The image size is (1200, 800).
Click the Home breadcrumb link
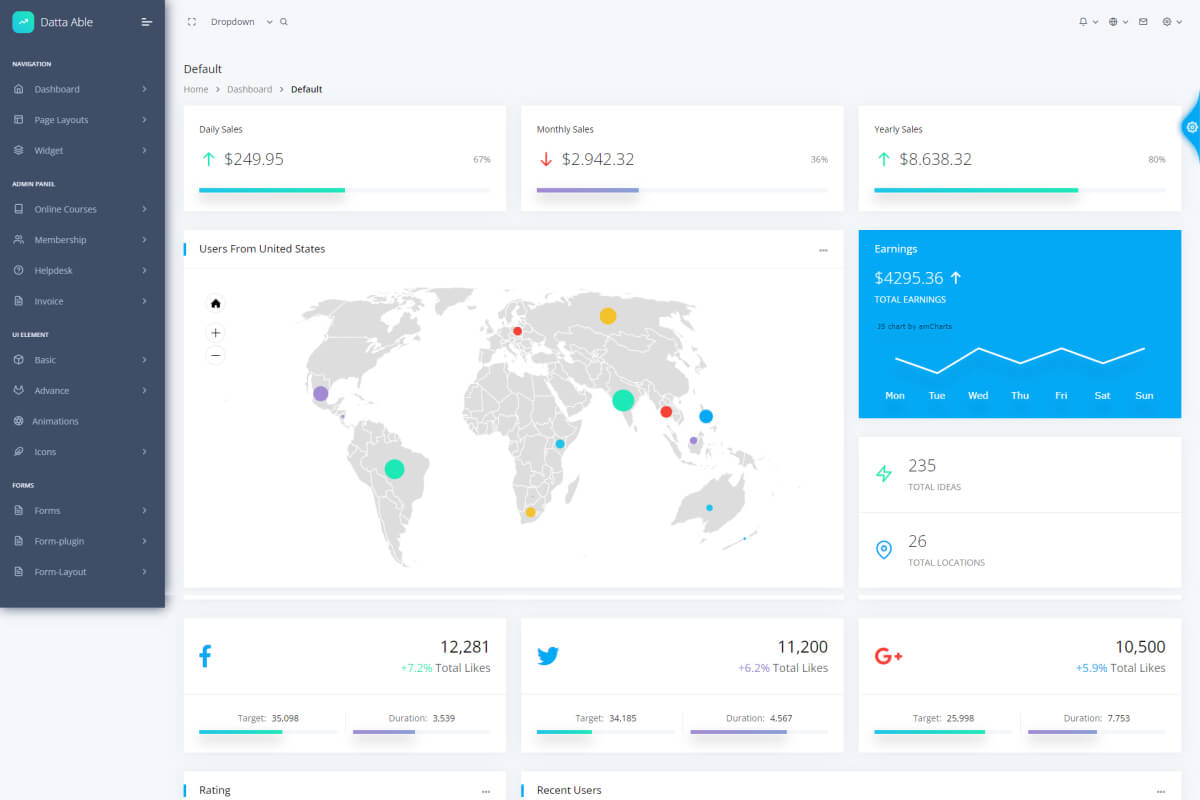click(196, 89)
